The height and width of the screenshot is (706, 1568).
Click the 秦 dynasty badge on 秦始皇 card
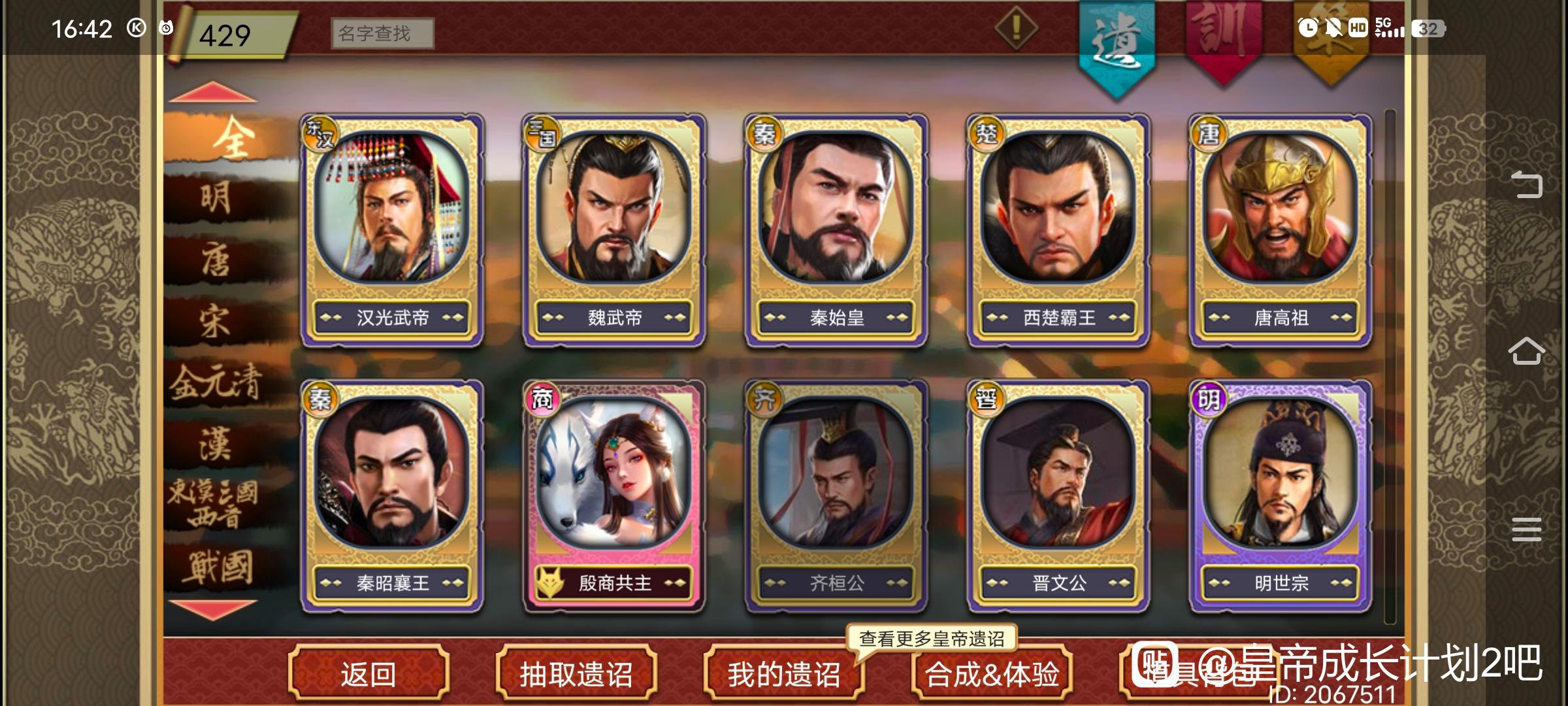[x=764, y=134]
